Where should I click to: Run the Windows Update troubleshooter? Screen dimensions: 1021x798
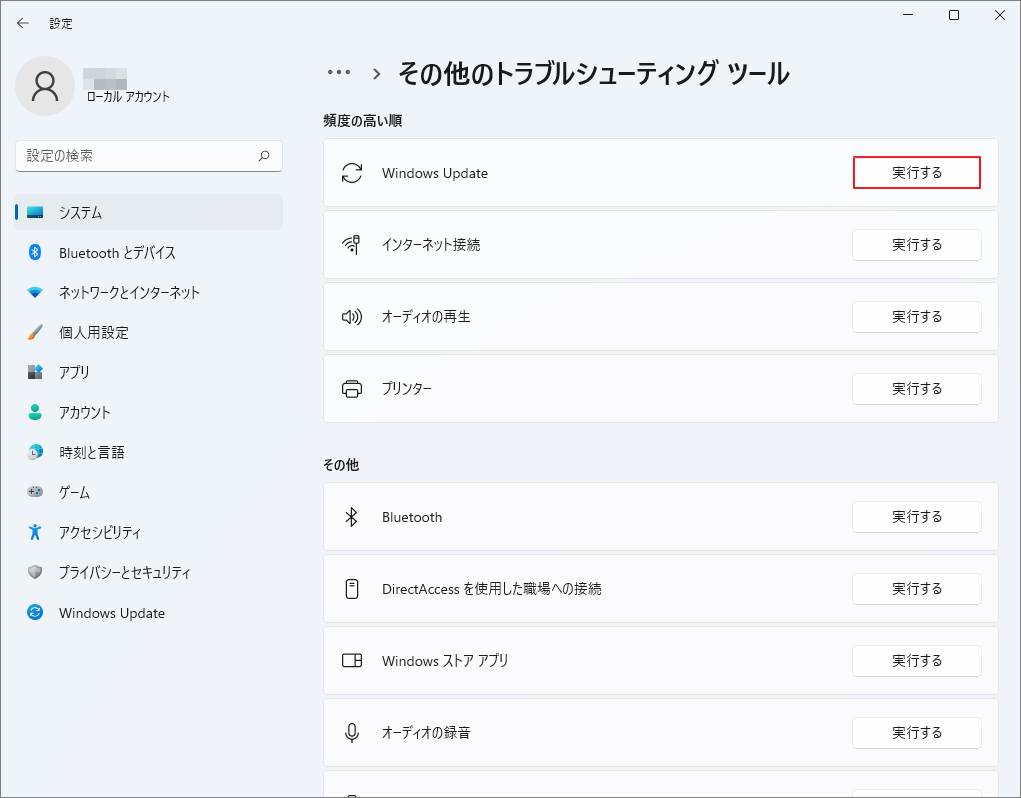[x=916, y=172]
